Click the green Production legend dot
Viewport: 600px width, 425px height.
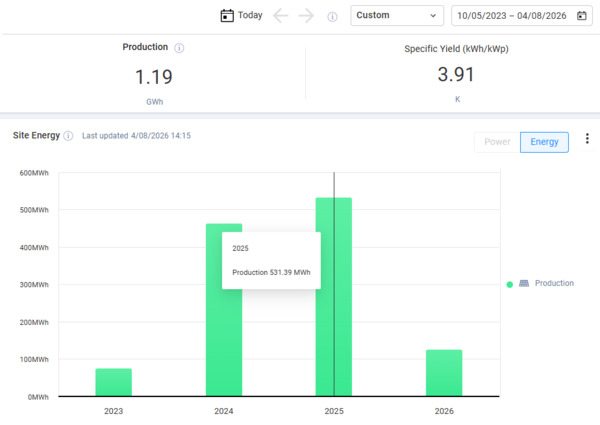(x=509, y=284)
